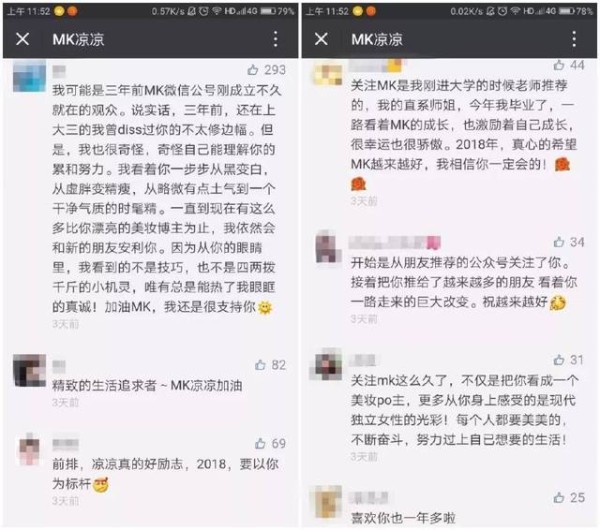Image resolution: width=600 pixels, height=530 pixels.
Task: Tap thumbs-up next to 31 likes
Action: pos(559,359)
